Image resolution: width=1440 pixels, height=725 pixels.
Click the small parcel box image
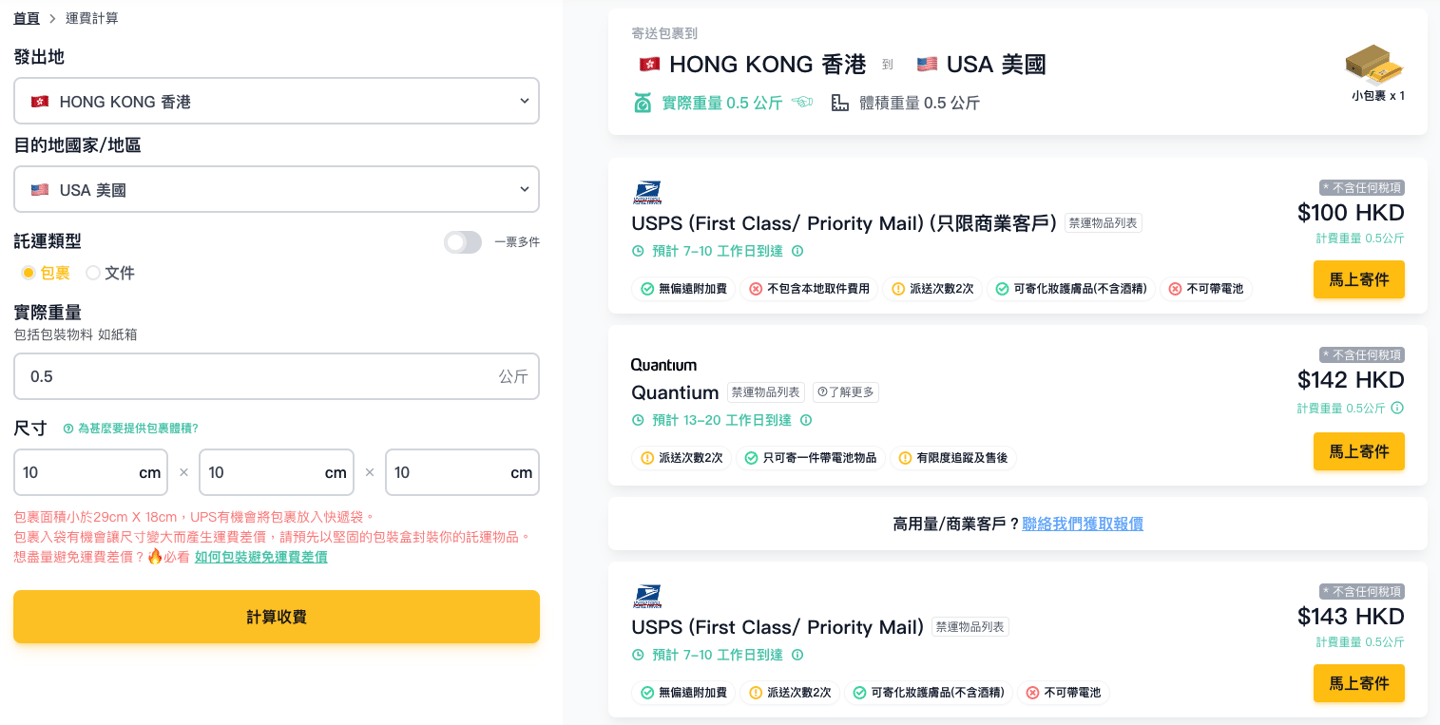[1375, 65]
